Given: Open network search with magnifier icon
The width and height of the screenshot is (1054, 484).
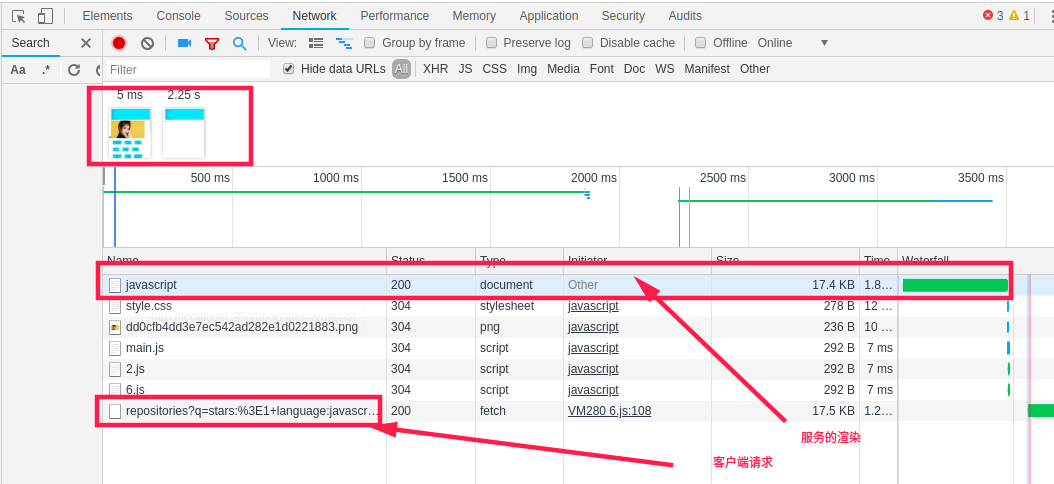Looking at the screenshot, I should coord(239,43).
